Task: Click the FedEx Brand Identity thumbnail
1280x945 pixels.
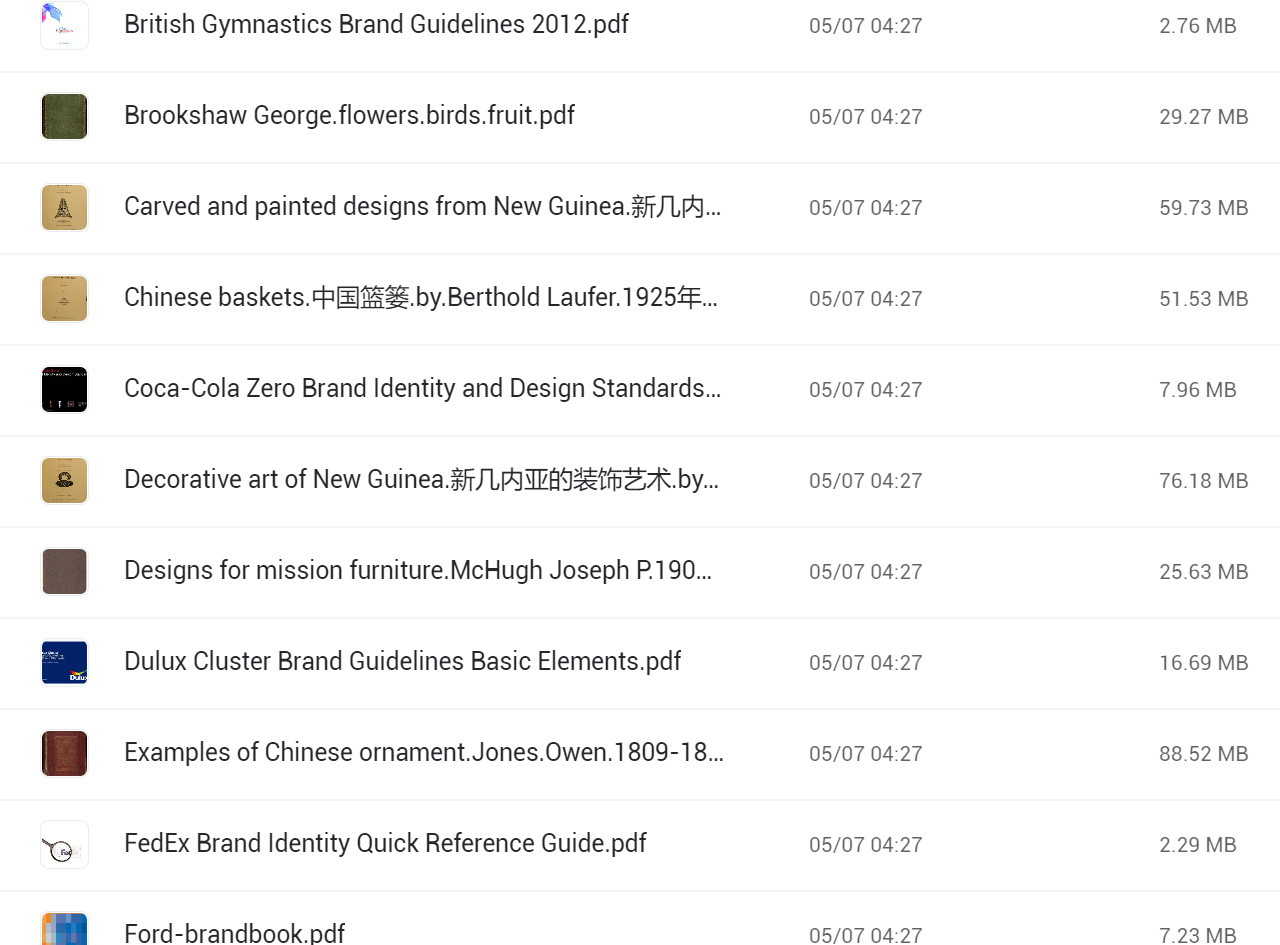Action: pos(64,844)
